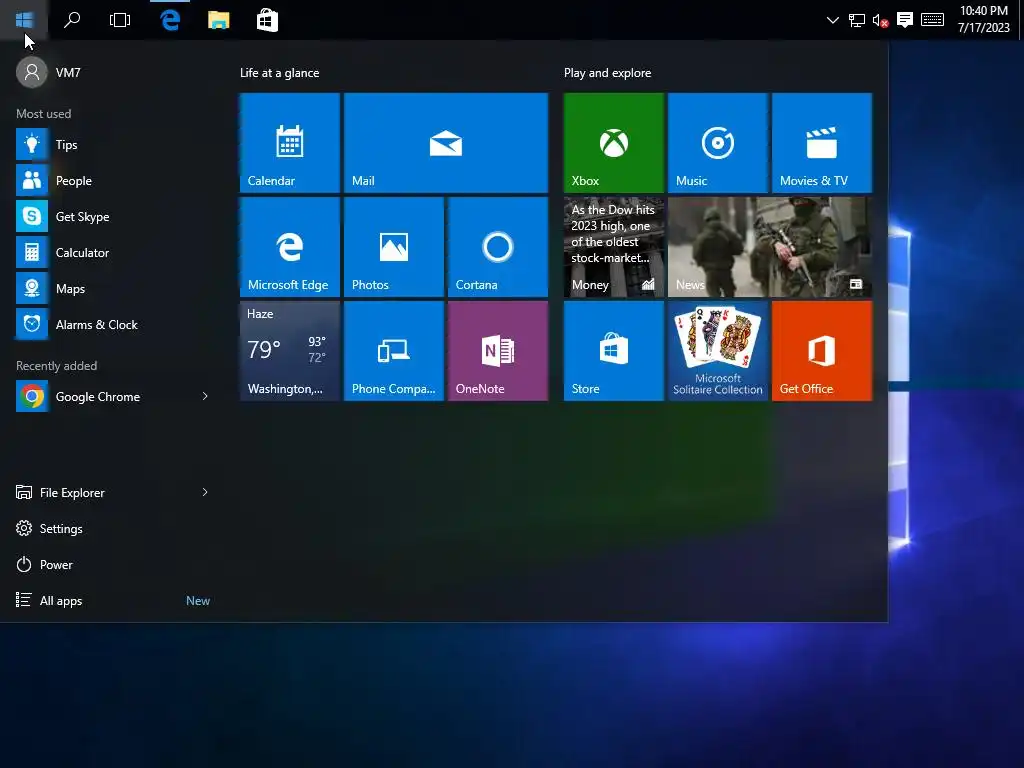
Task: Open the Mail tile
Action: 445,142
